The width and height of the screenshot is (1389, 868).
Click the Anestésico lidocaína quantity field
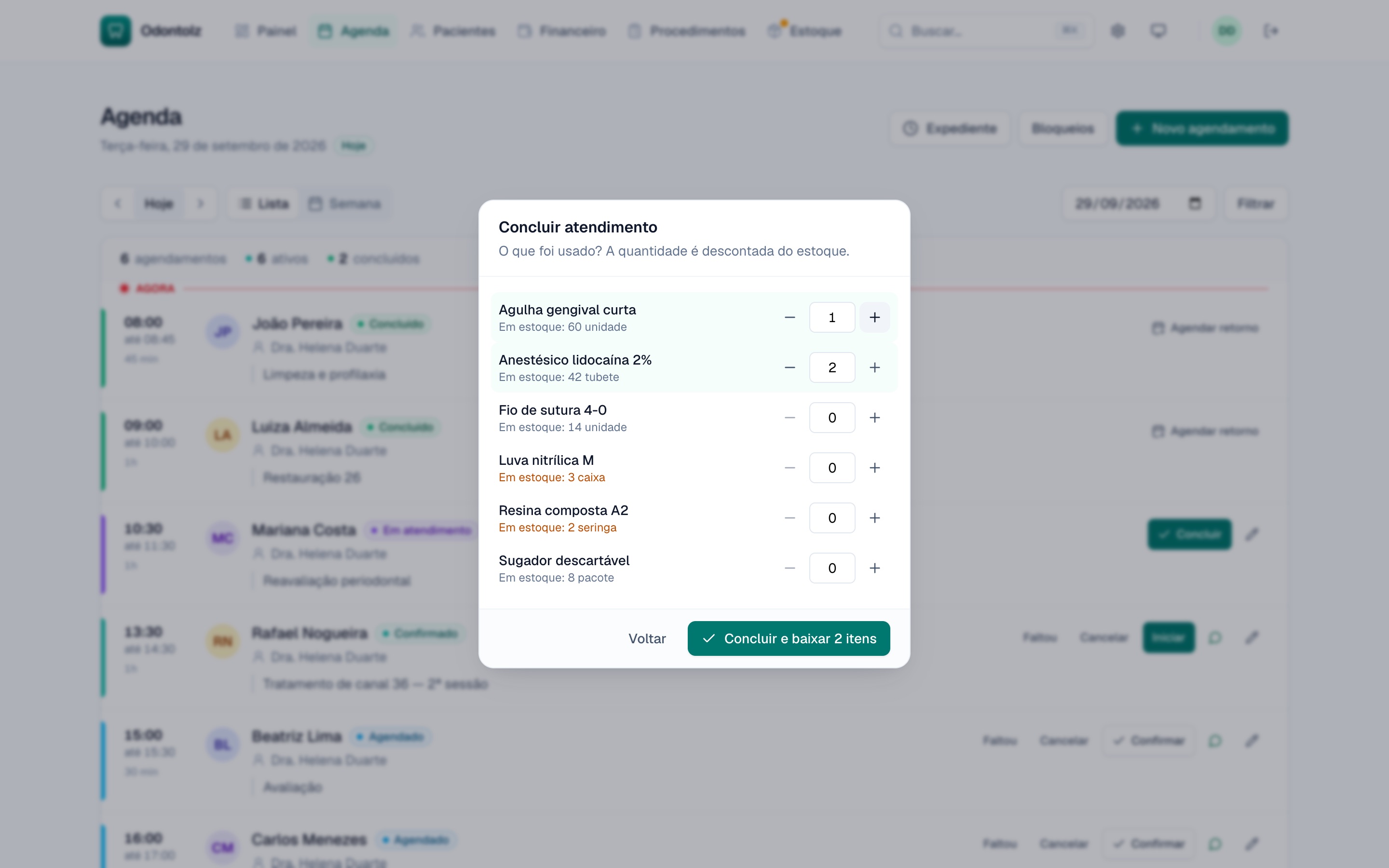click(831, 367)
